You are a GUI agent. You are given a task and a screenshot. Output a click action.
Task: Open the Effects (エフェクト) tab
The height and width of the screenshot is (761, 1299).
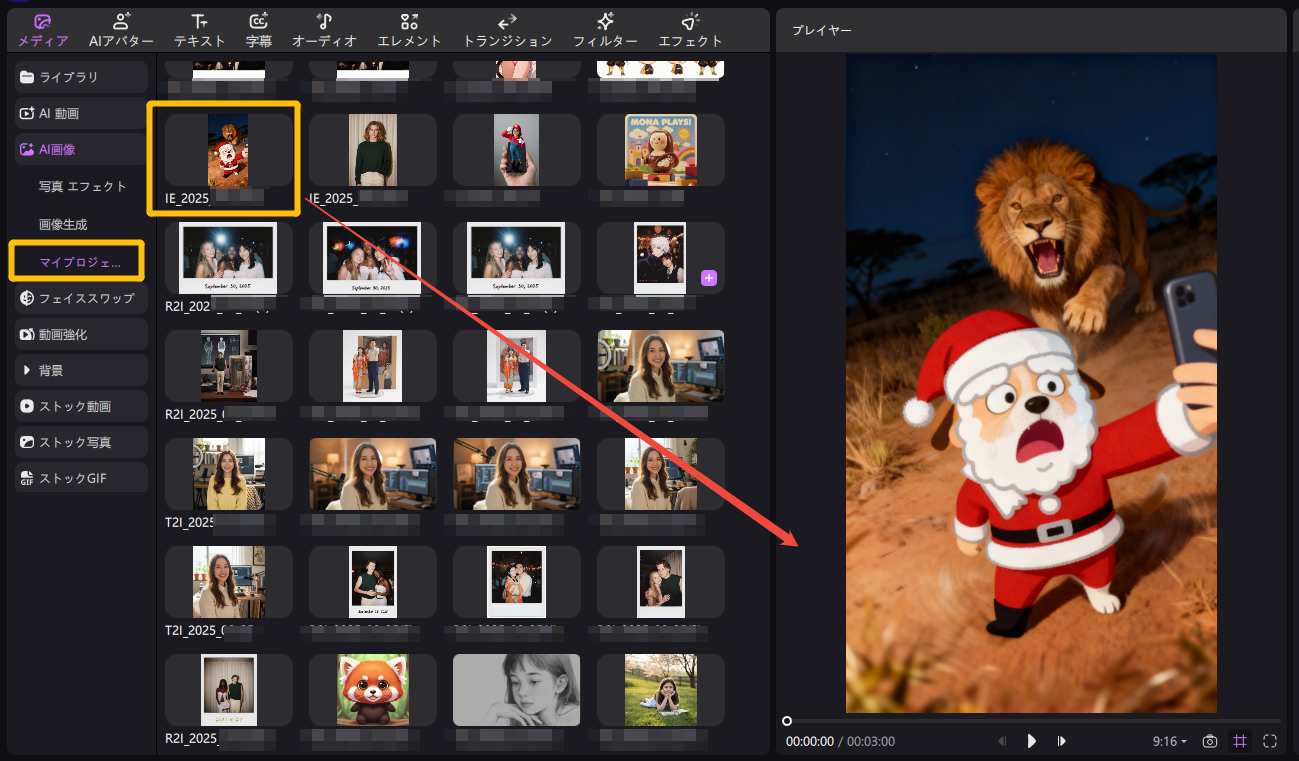point(690,30)
